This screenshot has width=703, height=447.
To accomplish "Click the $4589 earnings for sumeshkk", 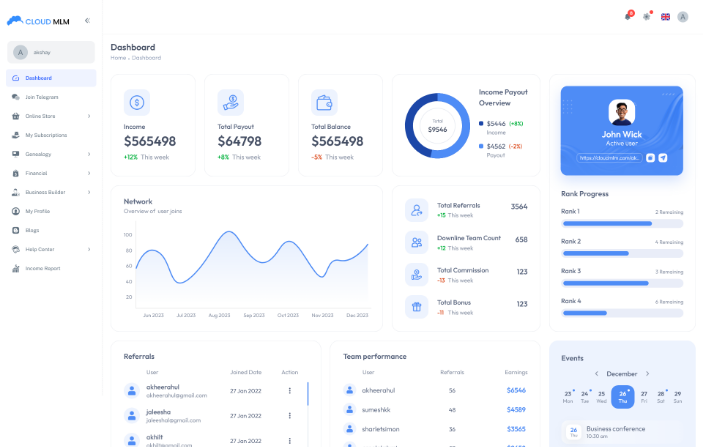I will click(516, 409).
